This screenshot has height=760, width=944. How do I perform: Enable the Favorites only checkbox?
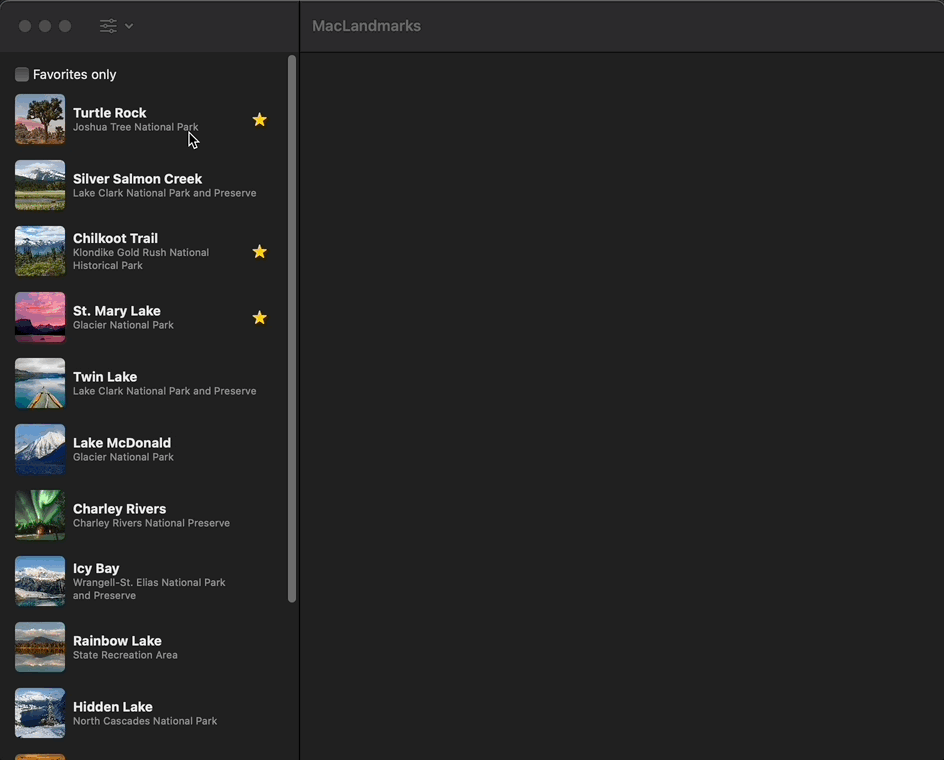click(x=22, y=74)
